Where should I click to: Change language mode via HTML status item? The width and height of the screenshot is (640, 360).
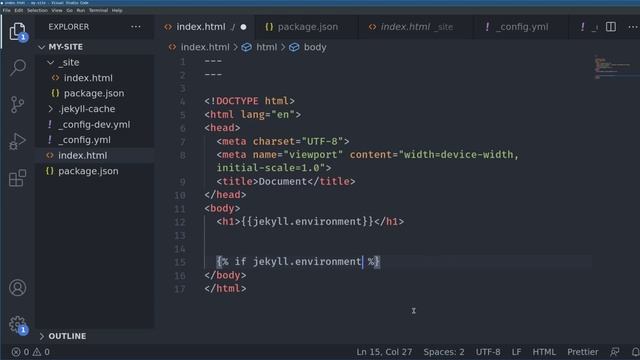[544, 352]
